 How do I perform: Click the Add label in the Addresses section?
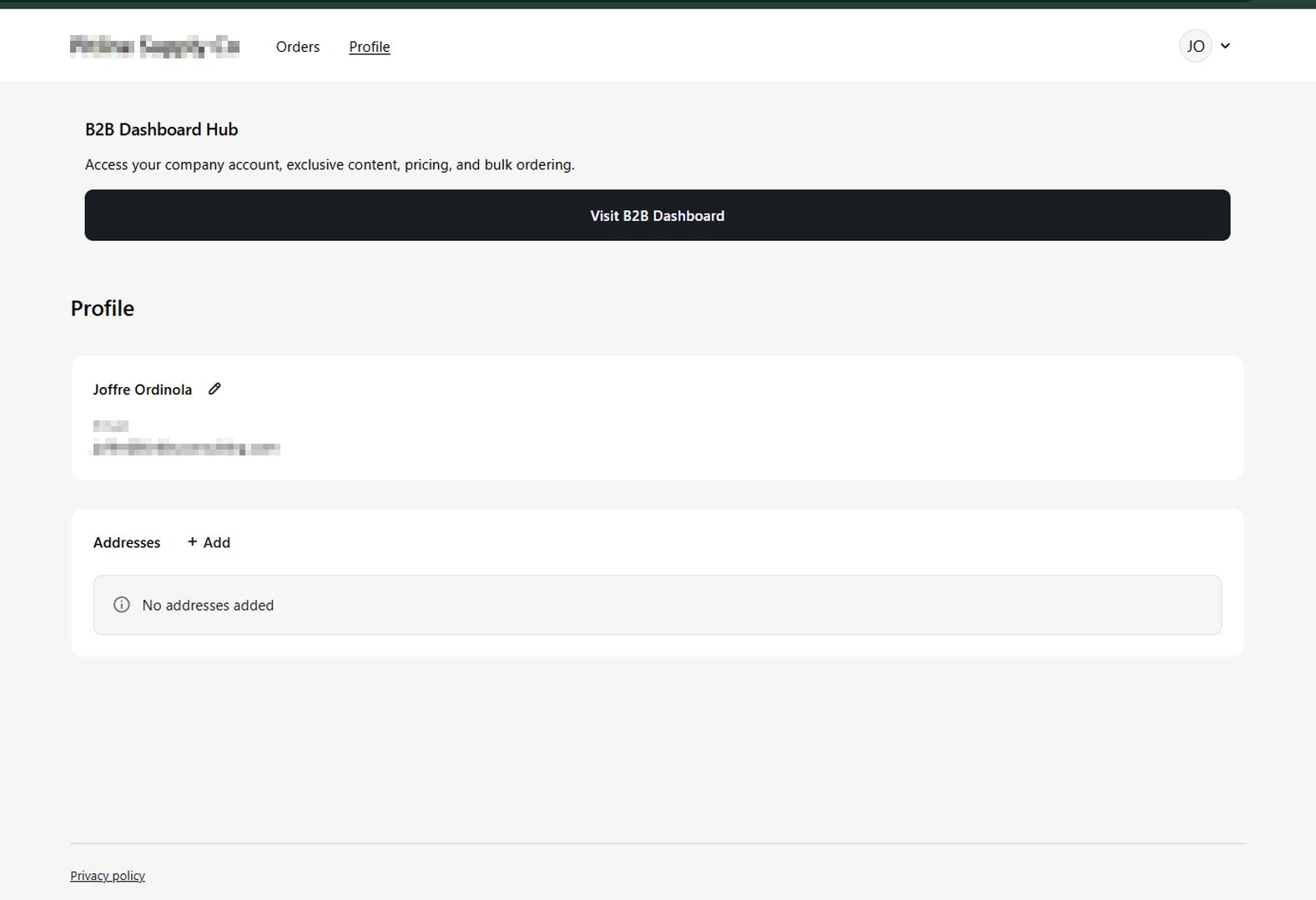(217, 542)
